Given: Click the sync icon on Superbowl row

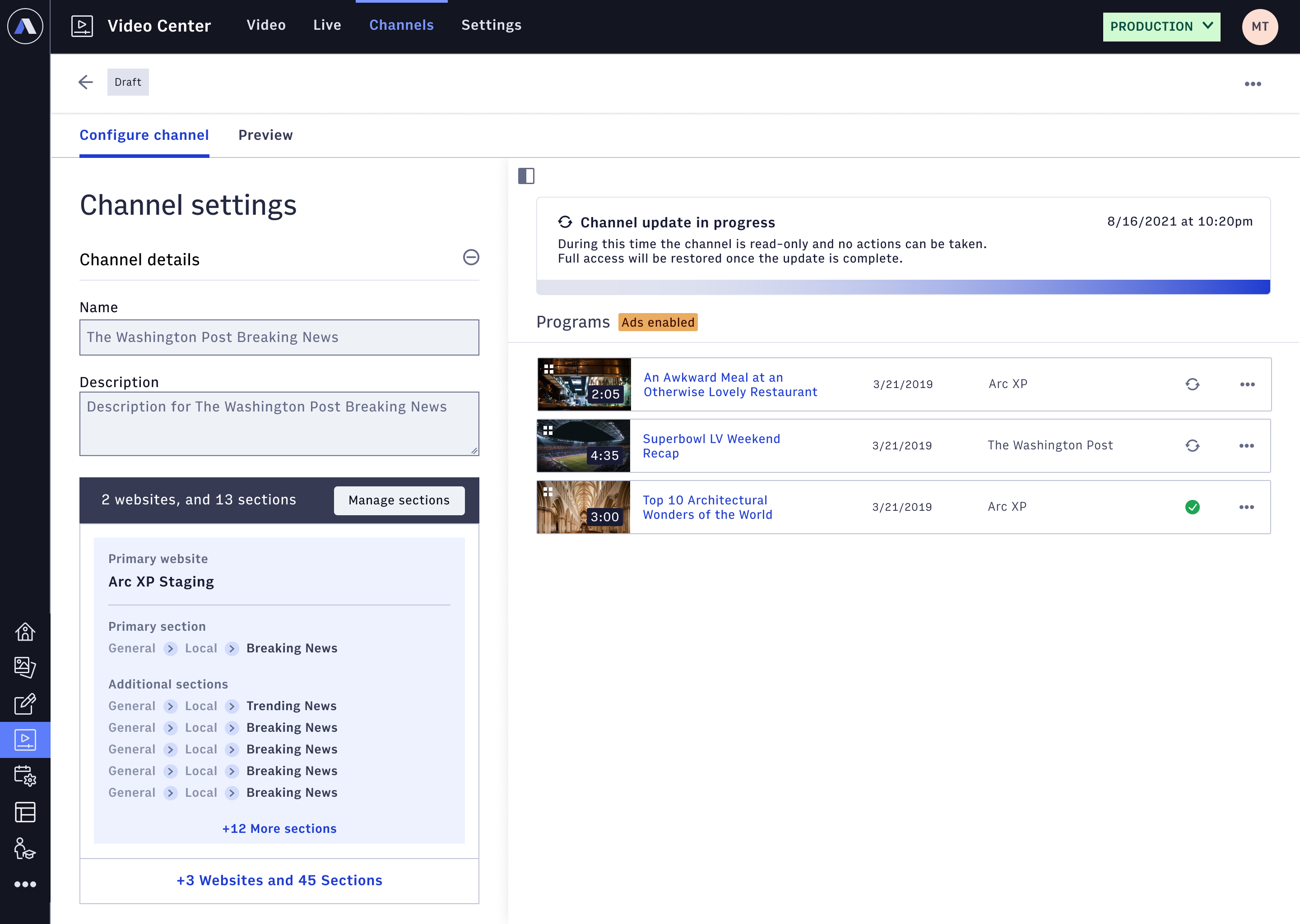Looking at the screenshot, I should click(1193, 445).
